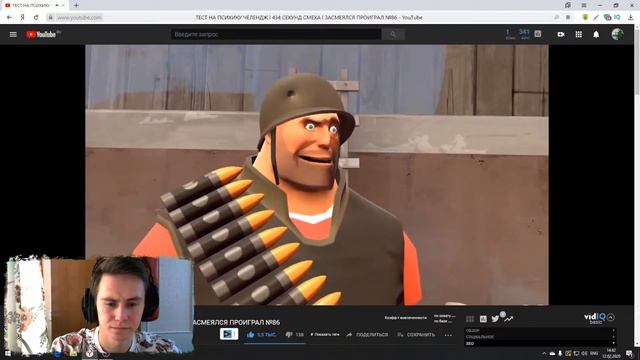
Task: Open the browser menu lines icon
Action: coord(584,5)
